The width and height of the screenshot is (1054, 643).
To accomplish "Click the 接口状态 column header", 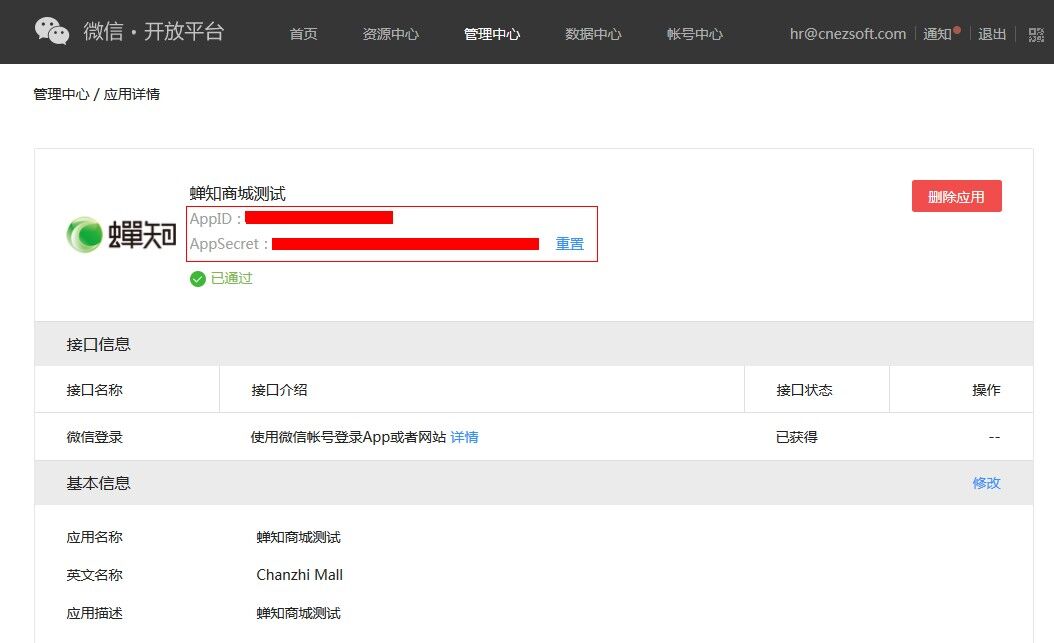I will (804, 390).
